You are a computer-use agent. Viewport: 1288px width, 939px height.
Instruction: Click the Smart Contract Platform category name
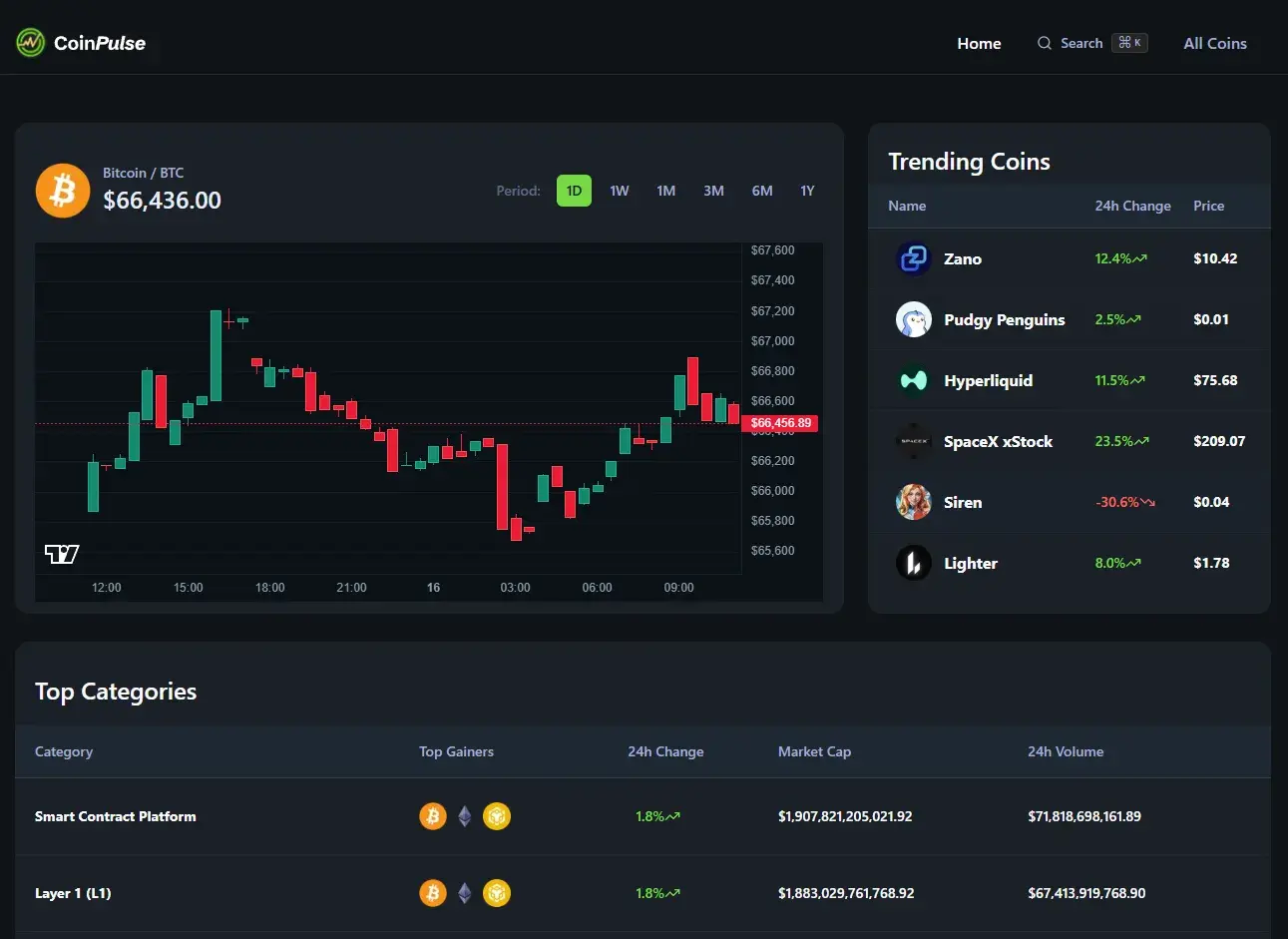pos(116,816)
